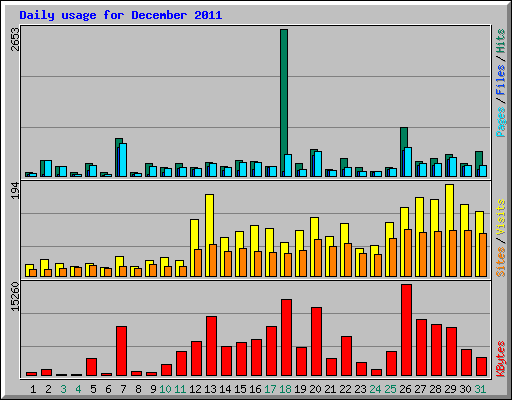Viewport: 512px width, 400px height.
Task: Click the day 23 axis label
Action: (360, 389)
